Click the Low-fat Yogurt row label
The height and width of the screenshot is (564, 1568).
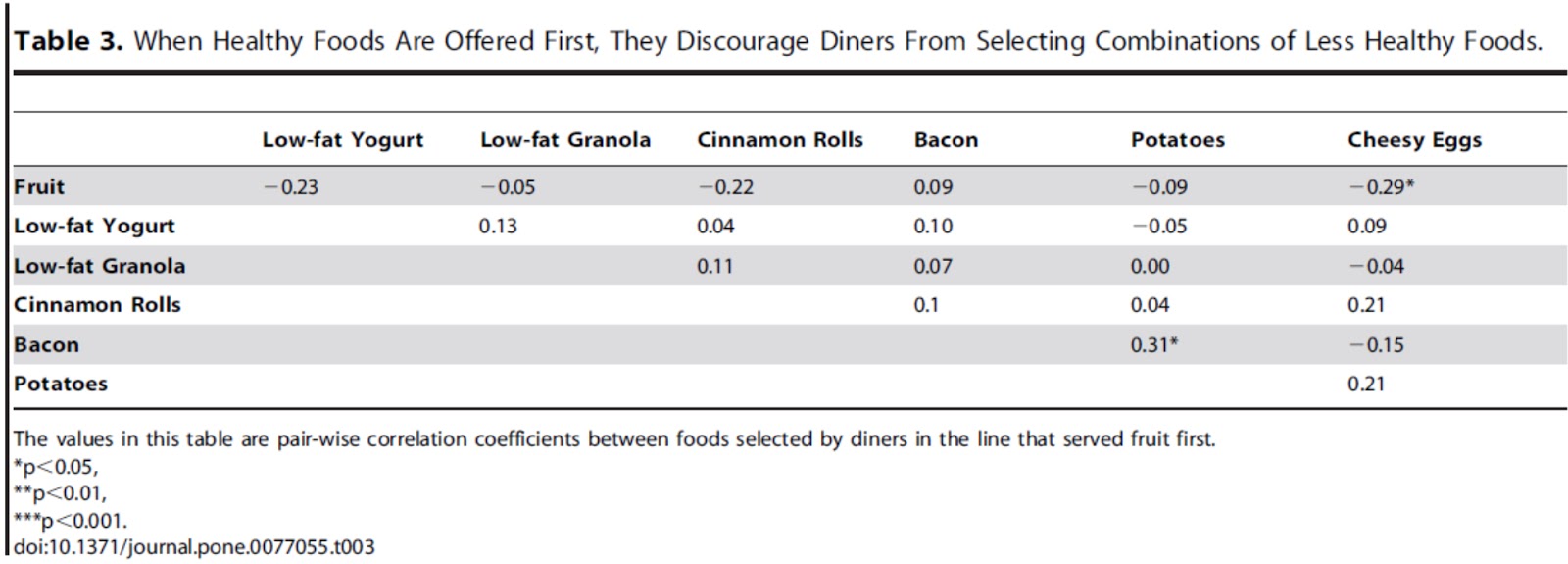click(94, 226)
